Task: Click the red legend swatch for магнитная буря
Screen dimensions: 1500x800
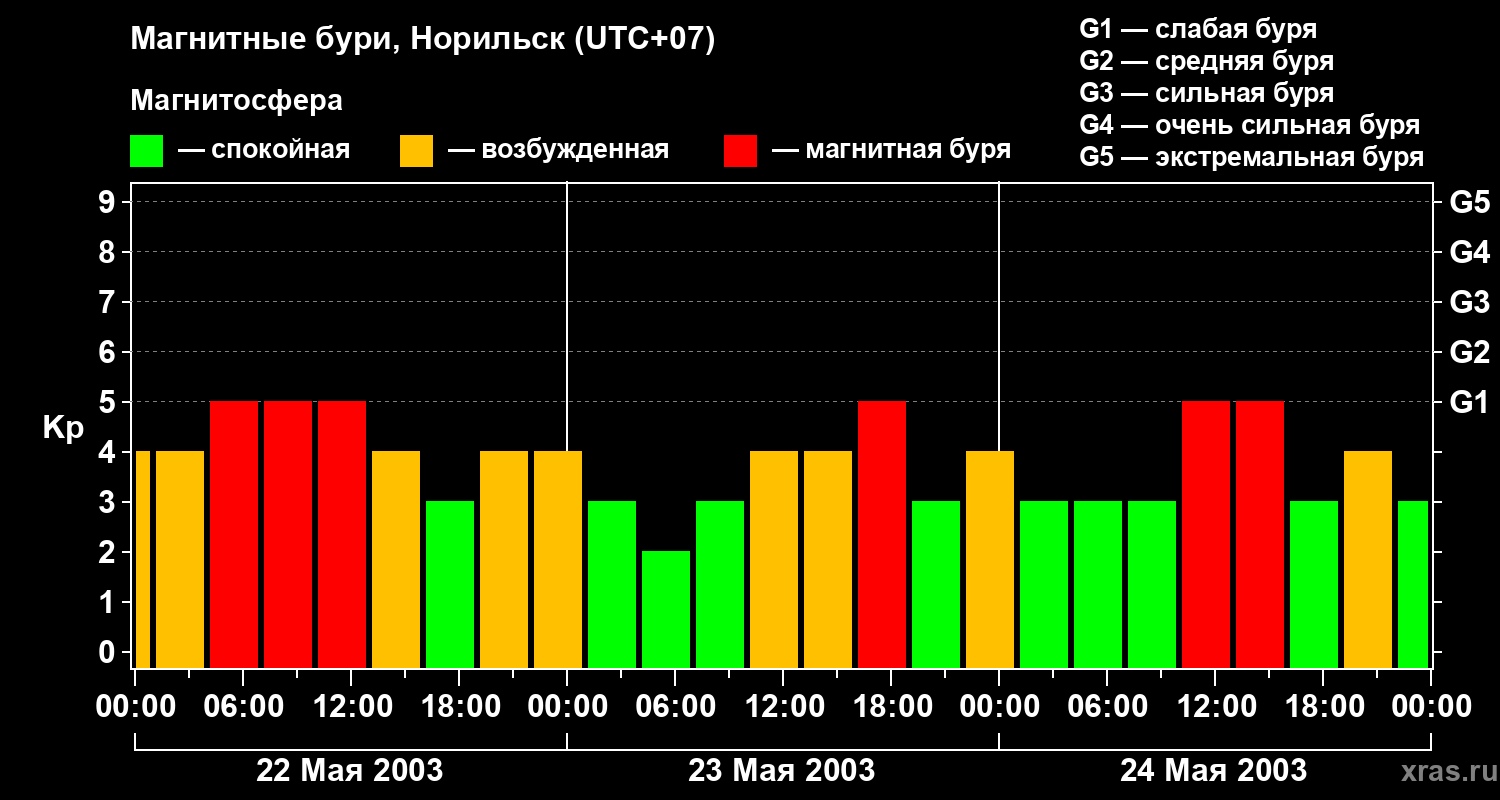Action: coord(740,151)
